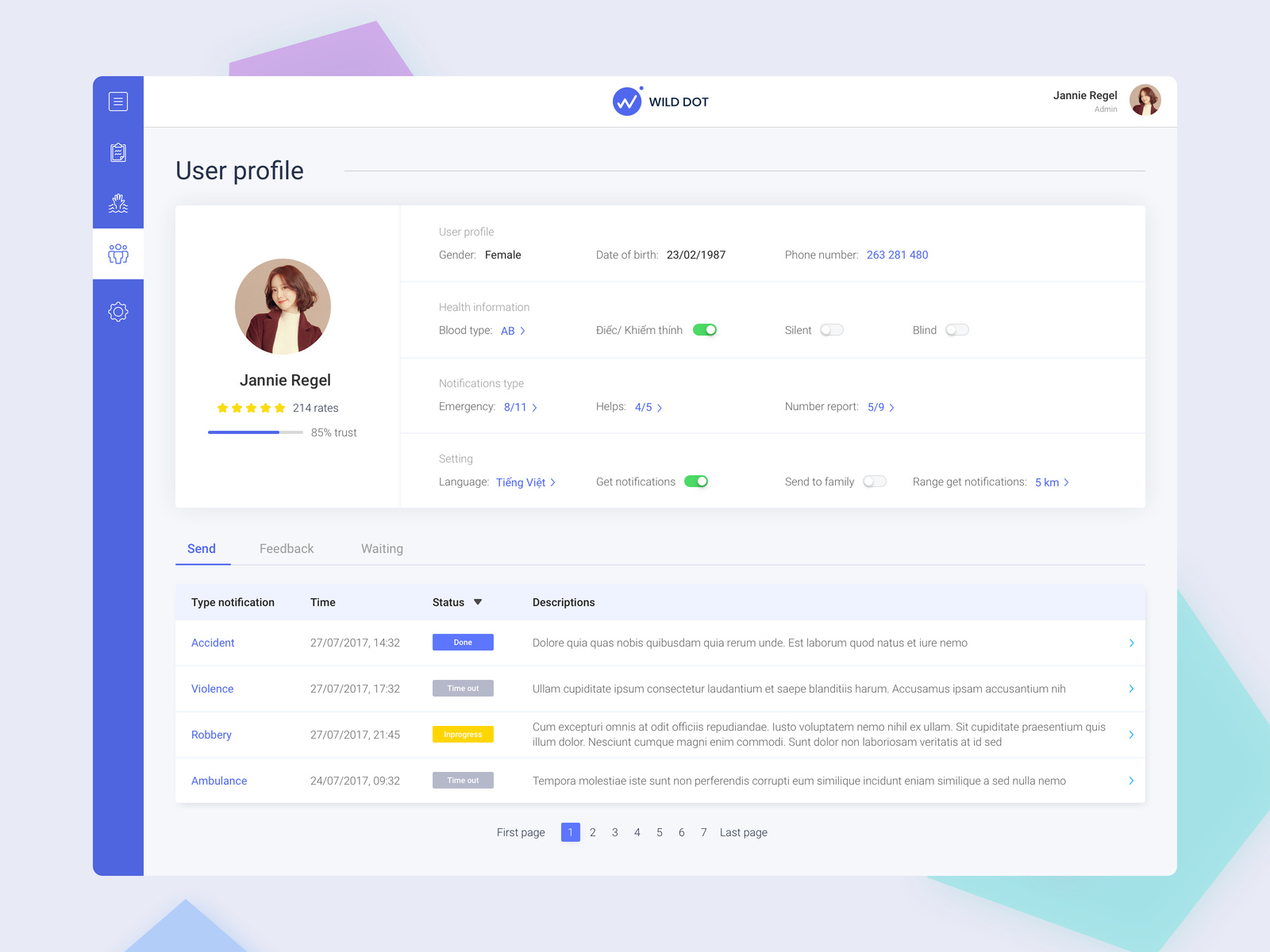Open the list menu in the sidebar
Screen dimensions: 1270x952
[118, 102]
